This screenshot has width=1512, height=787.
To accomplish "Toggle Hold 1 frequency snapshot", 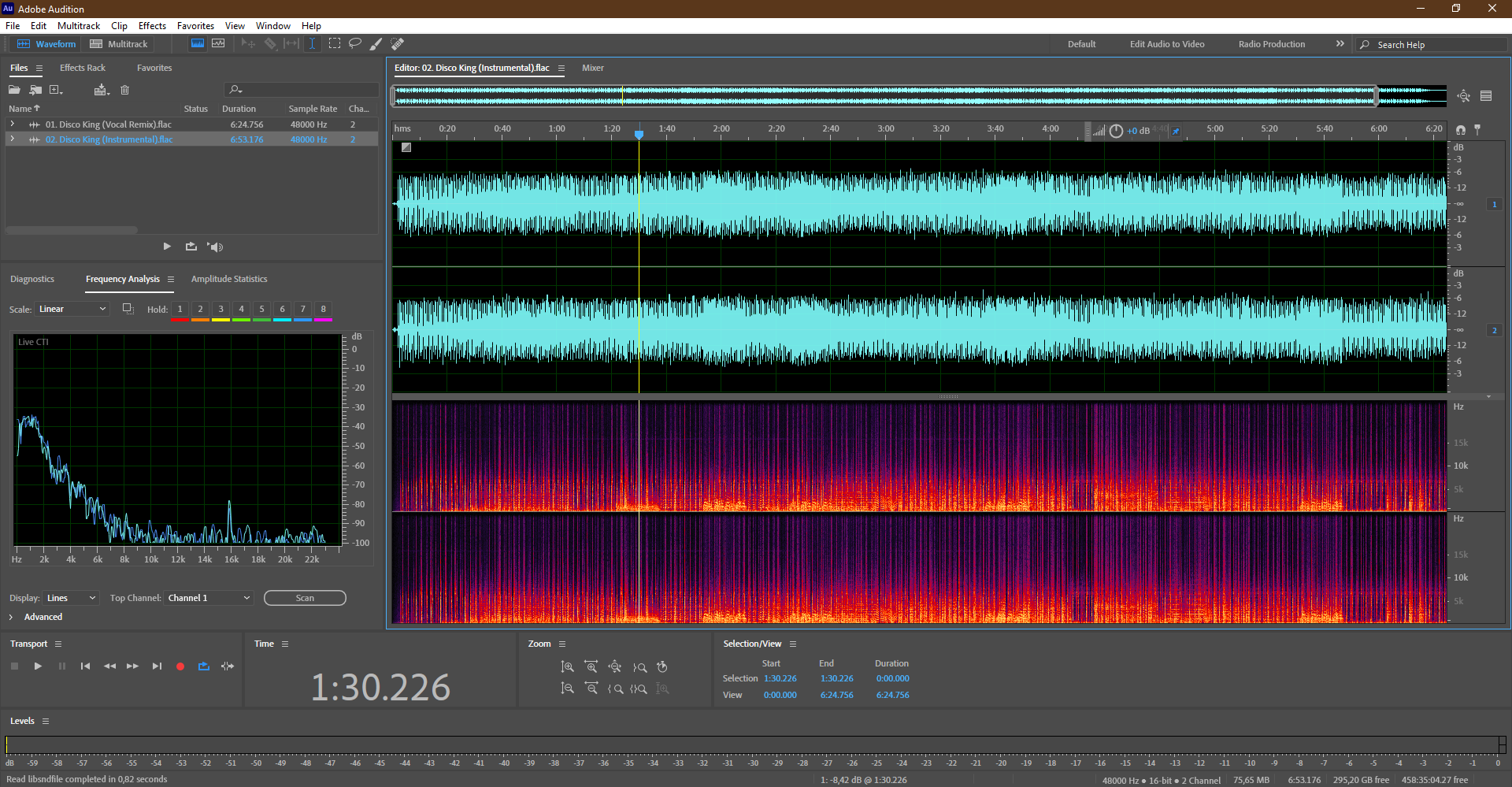I will point(180,310).
